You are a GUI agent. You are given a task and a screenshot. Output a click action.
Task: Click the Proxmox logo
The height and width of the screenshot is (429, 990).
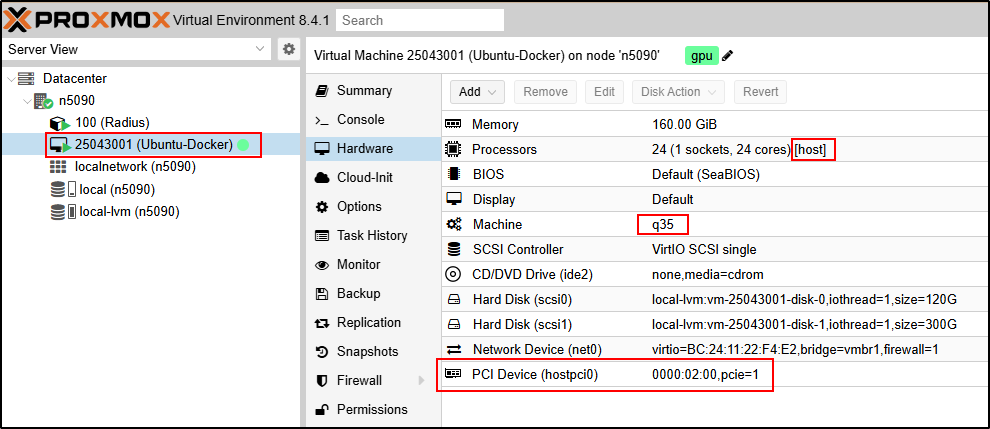tap(87, 20)
